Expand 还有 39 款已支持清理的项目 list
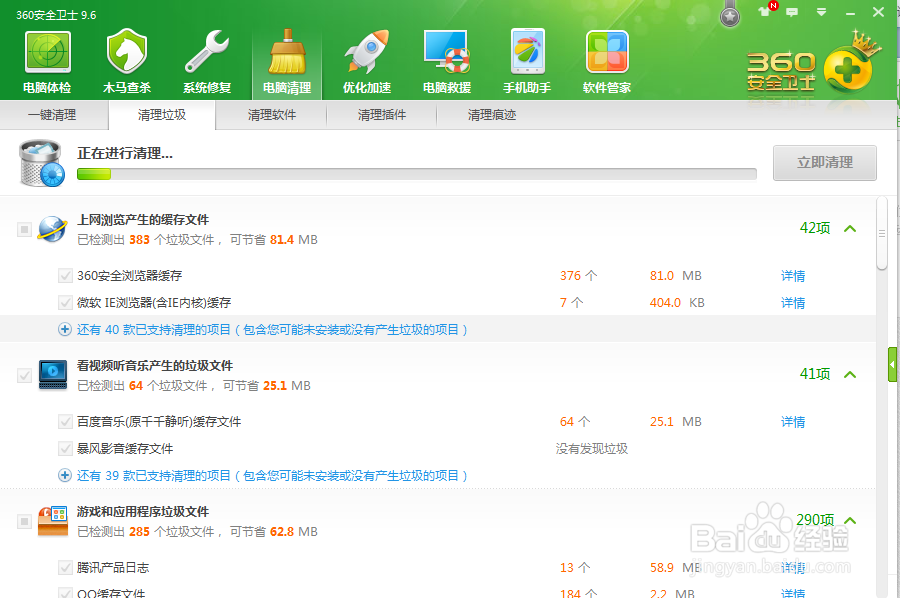The image size is (900, 598). click(272, 475)
